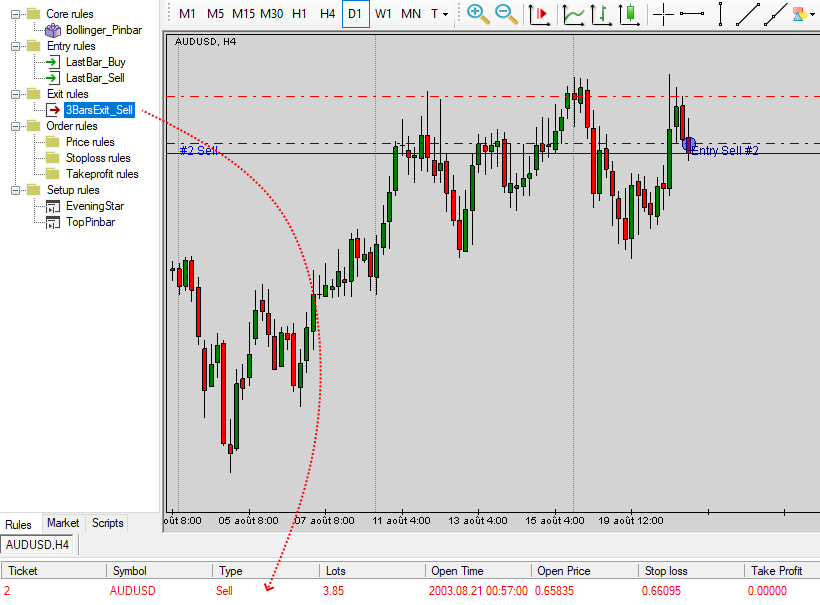820x605 pixels.
Task: Click the chart auto-scroll icon
Action: coord(538,14)
